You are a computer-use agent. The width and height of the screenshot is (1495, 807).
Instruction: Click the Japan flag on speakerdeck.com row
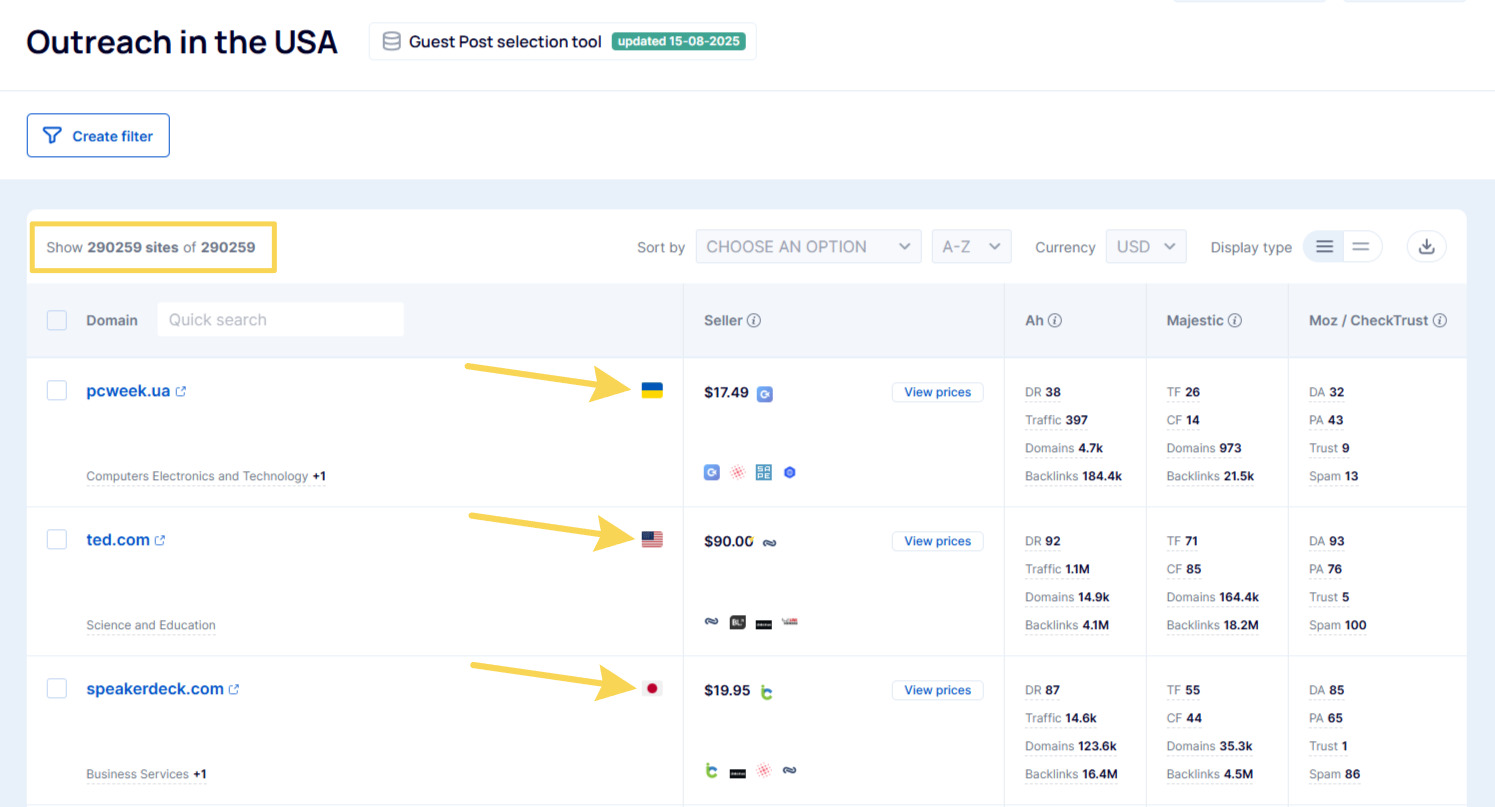(652, 688)
